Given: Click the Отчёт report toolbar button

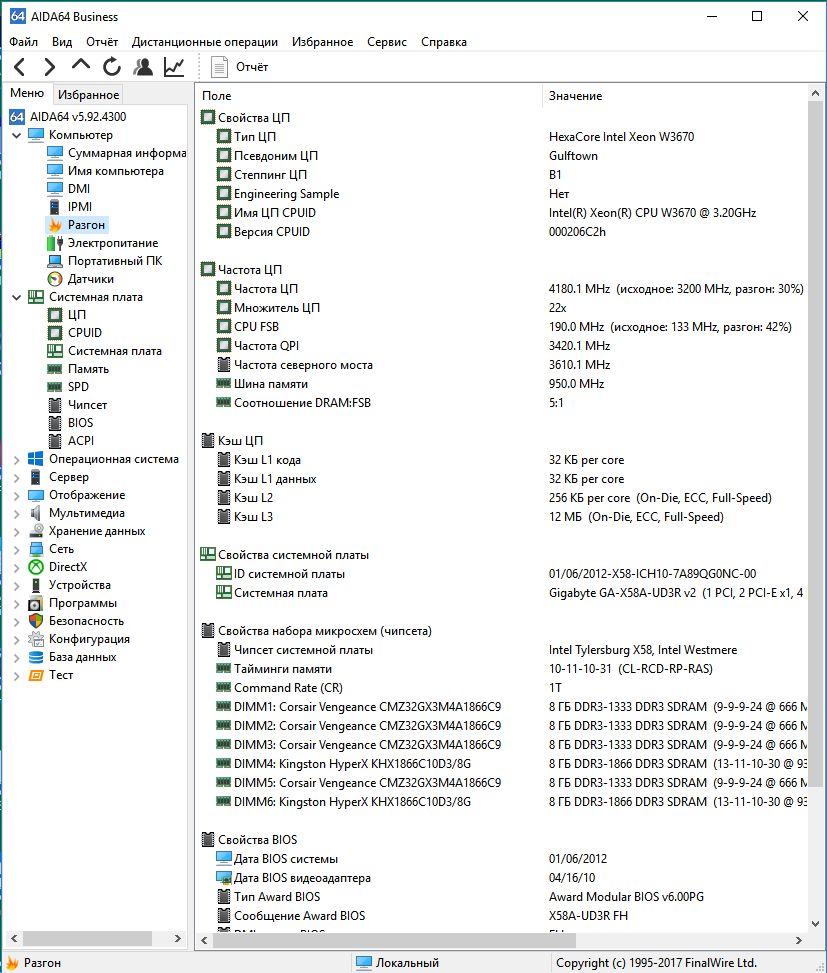Looking at the screenshot, I should [239, 66].
